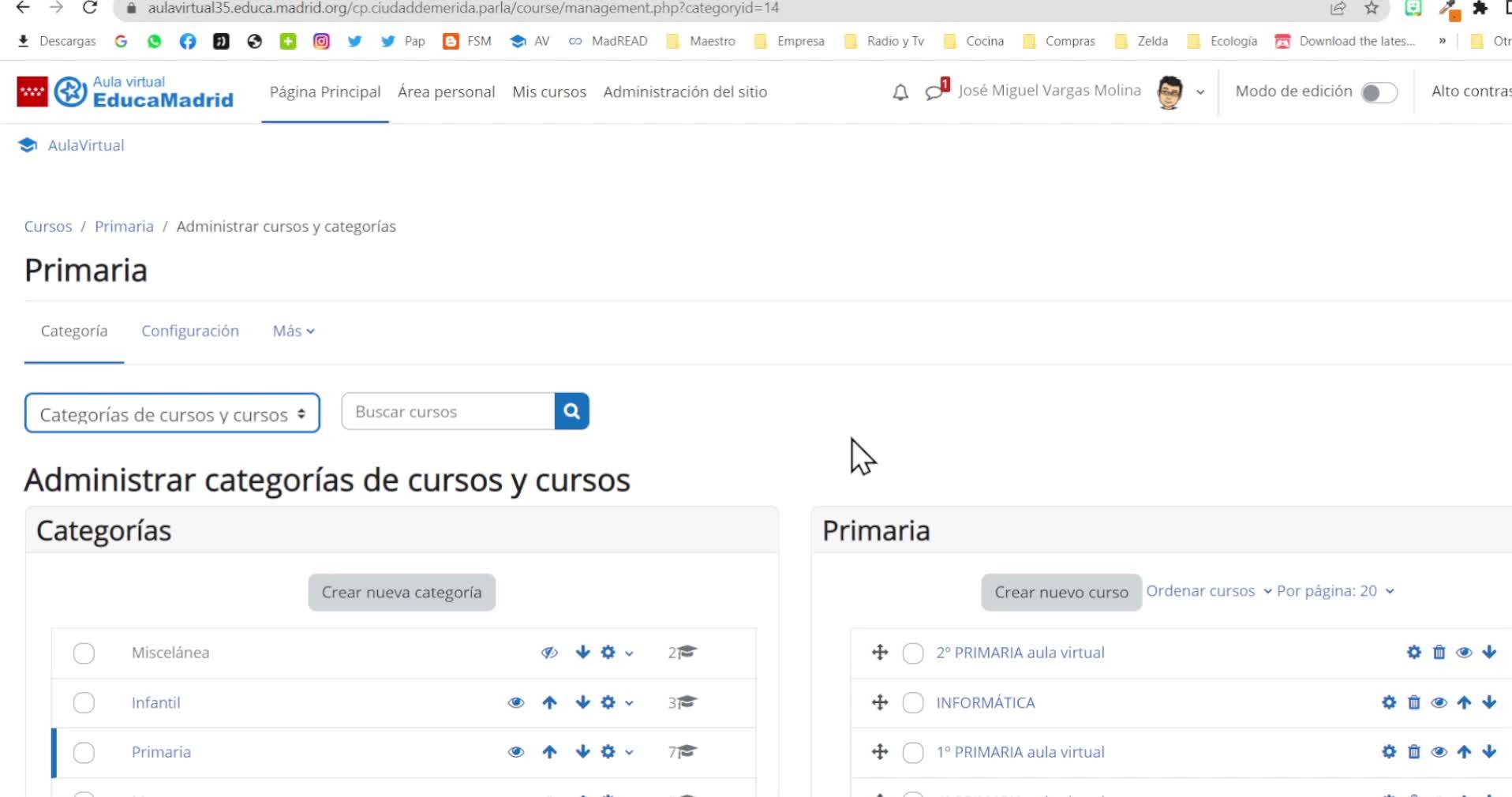This screenshot has width=1512, height=797.
Task: Check the 2º PRIMARIA aula virtual checkbox
Action: click(x=913, y=653)
